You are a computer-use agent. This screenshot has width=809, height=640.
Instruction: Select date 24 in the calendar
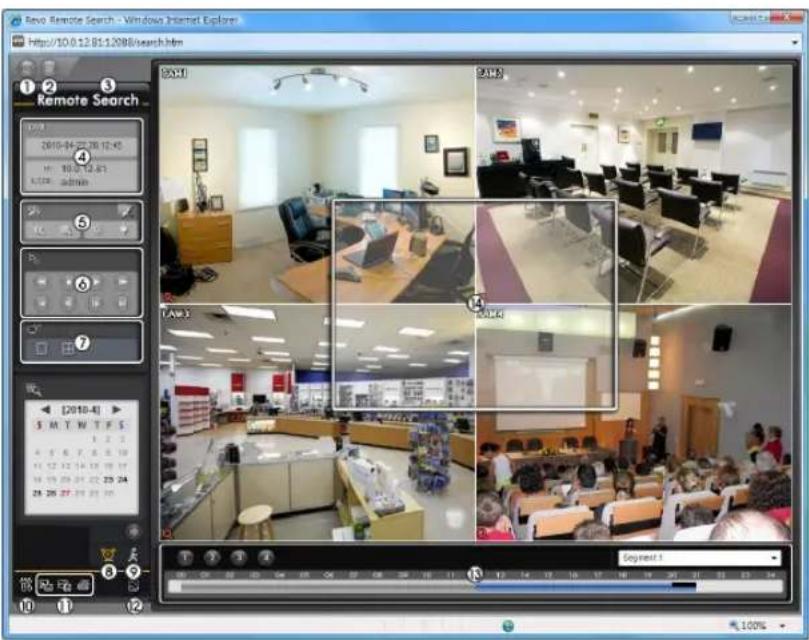pos(122,479)
